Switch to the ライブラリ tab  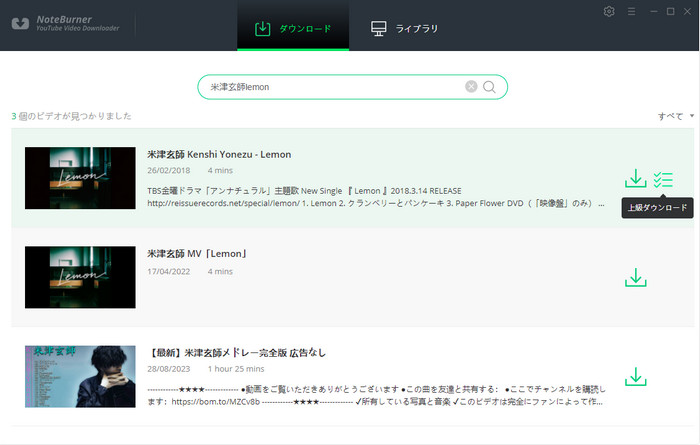click(405, 28)
